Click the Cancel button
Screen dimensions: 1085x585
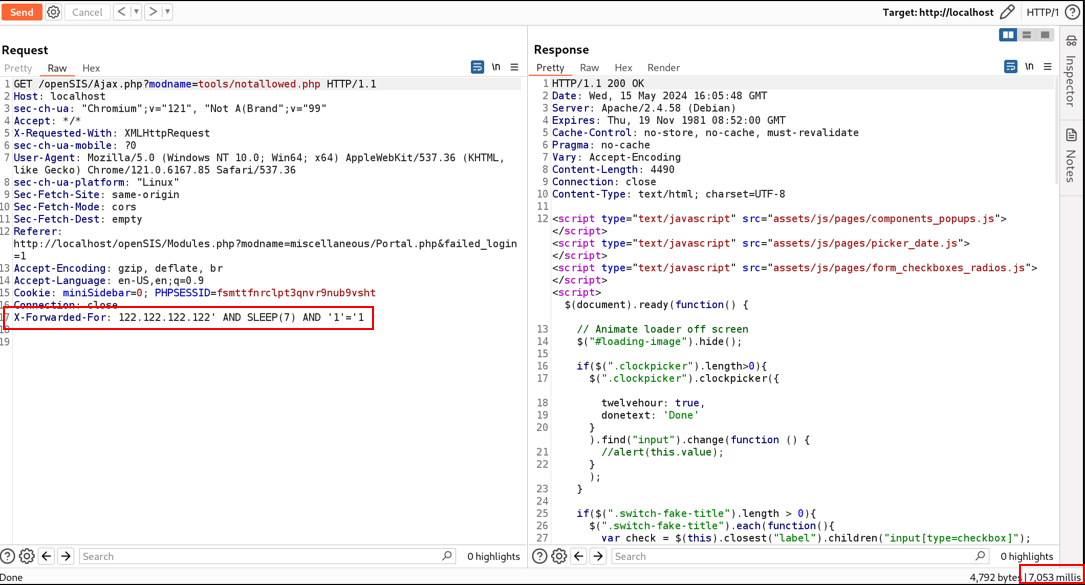tap(87, 12)
